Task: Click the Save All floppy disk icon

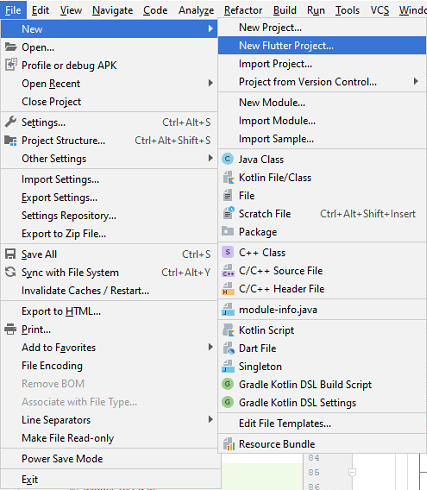Action: pos(11,254)
